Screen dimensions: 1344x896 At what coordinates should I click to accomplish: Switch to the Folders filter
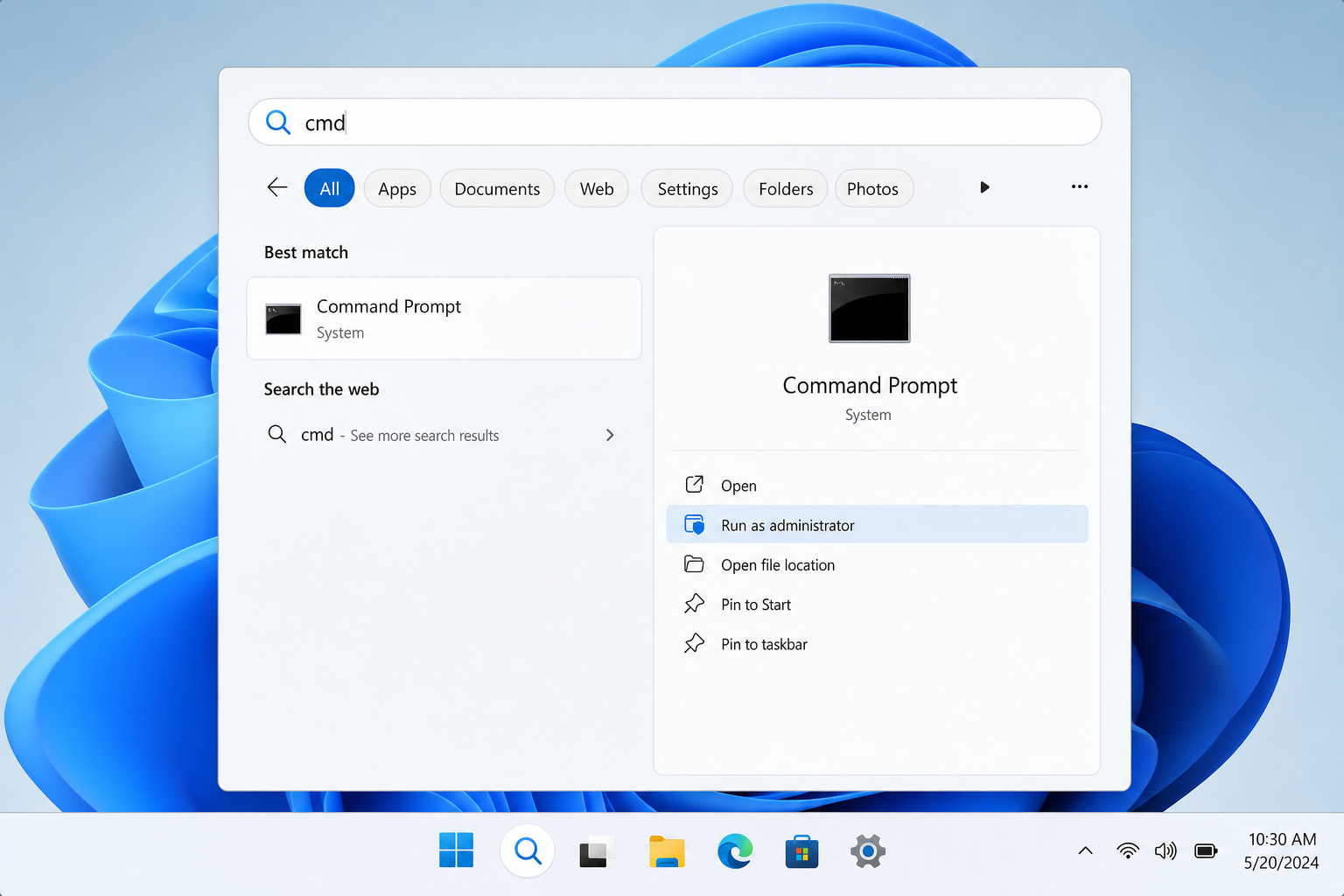pos(786,188)
